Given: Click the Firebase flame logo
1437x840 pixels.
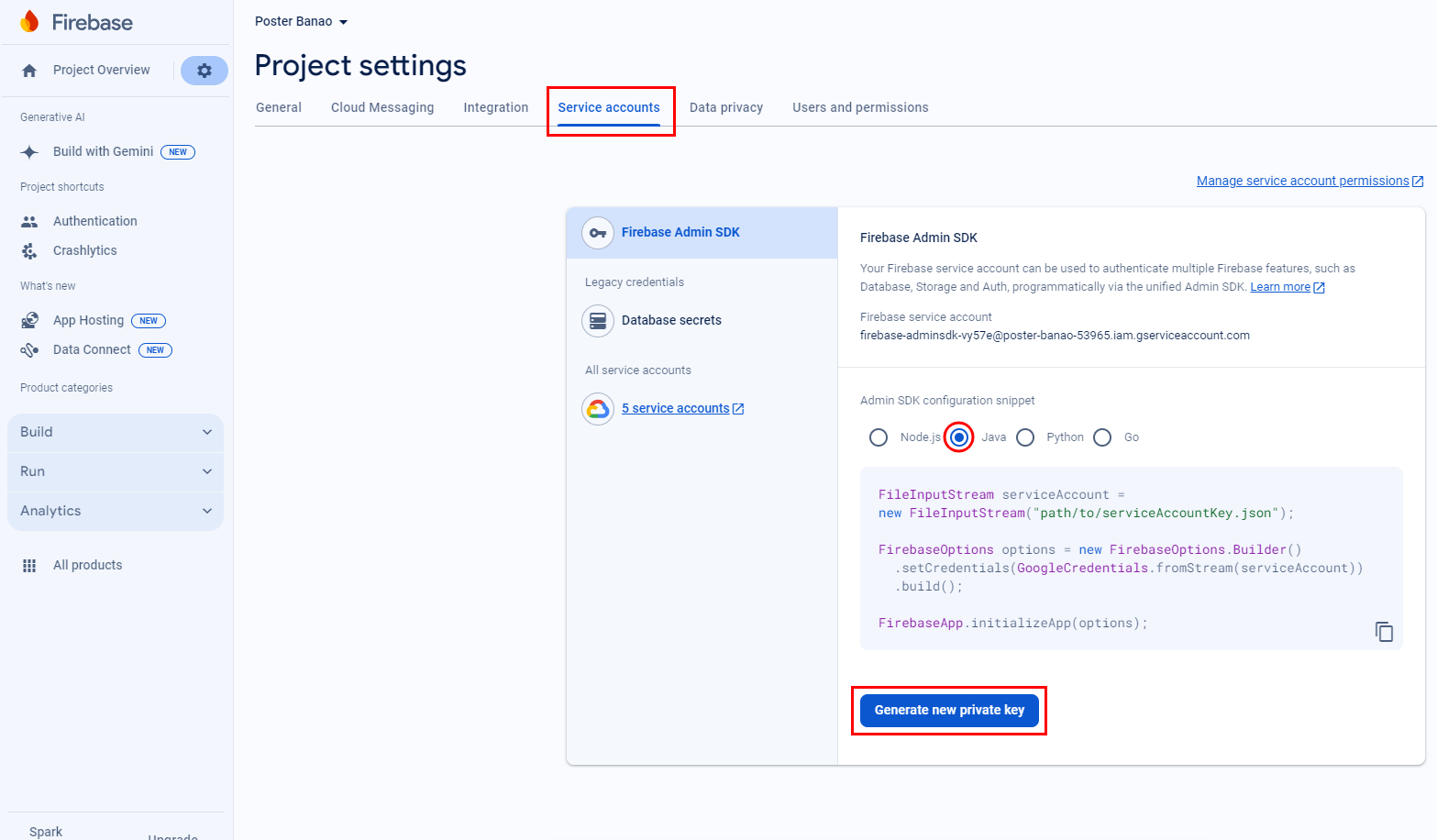Looking at the screenshot, I should [x=30, y=22].
